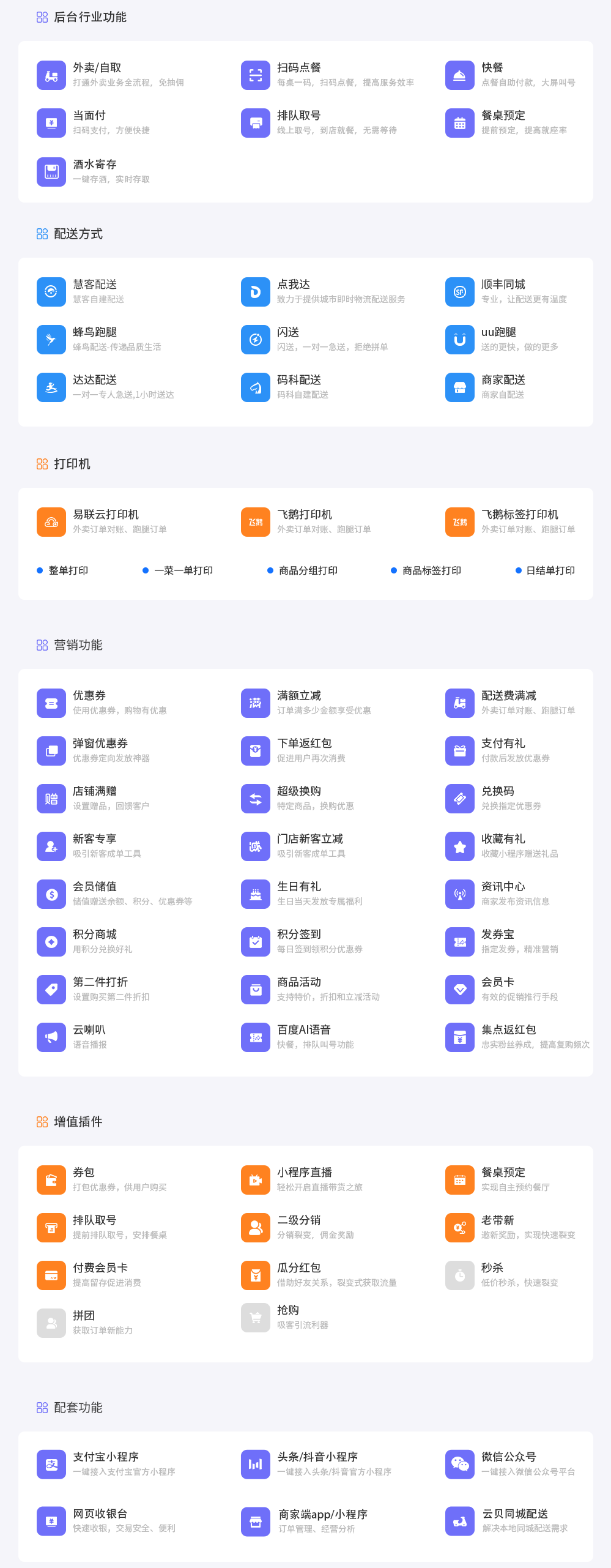Click the 兑换码 title

pos(498,791)
